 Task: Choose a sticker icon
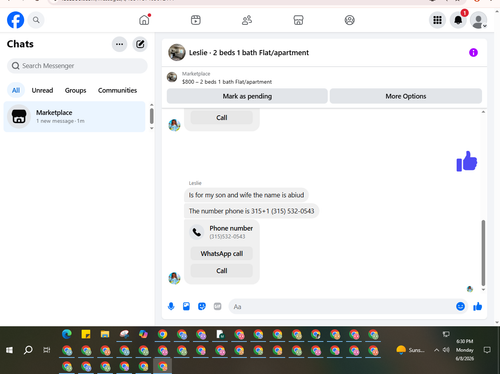202,306
